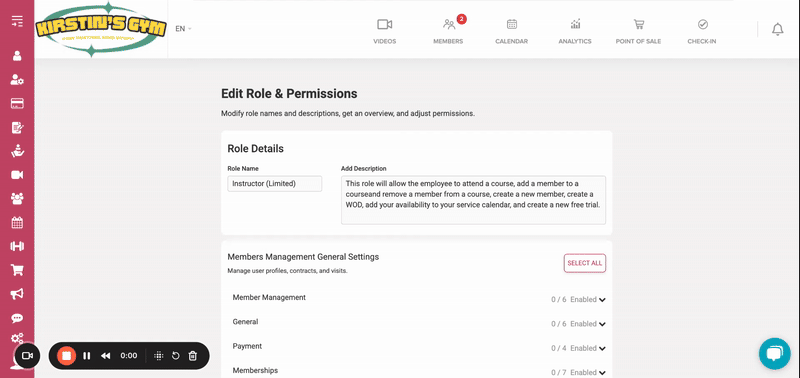Click the recorder grid drag handle icon

158,356
